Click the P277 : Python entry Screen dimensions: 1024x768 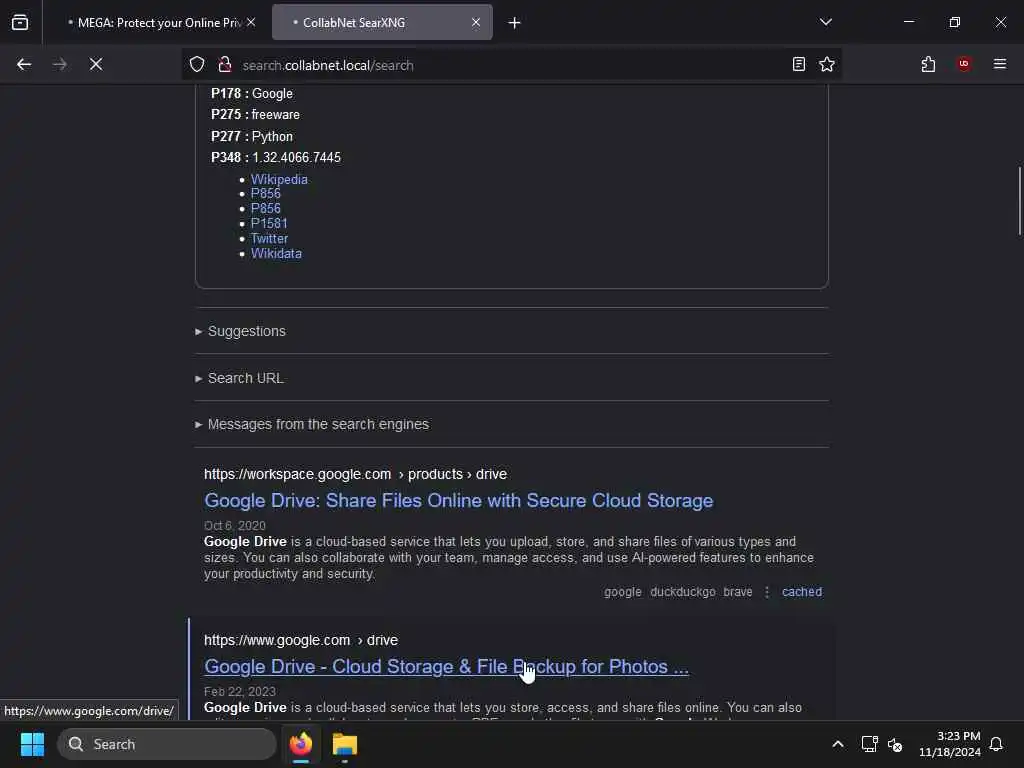coord(251,136)
